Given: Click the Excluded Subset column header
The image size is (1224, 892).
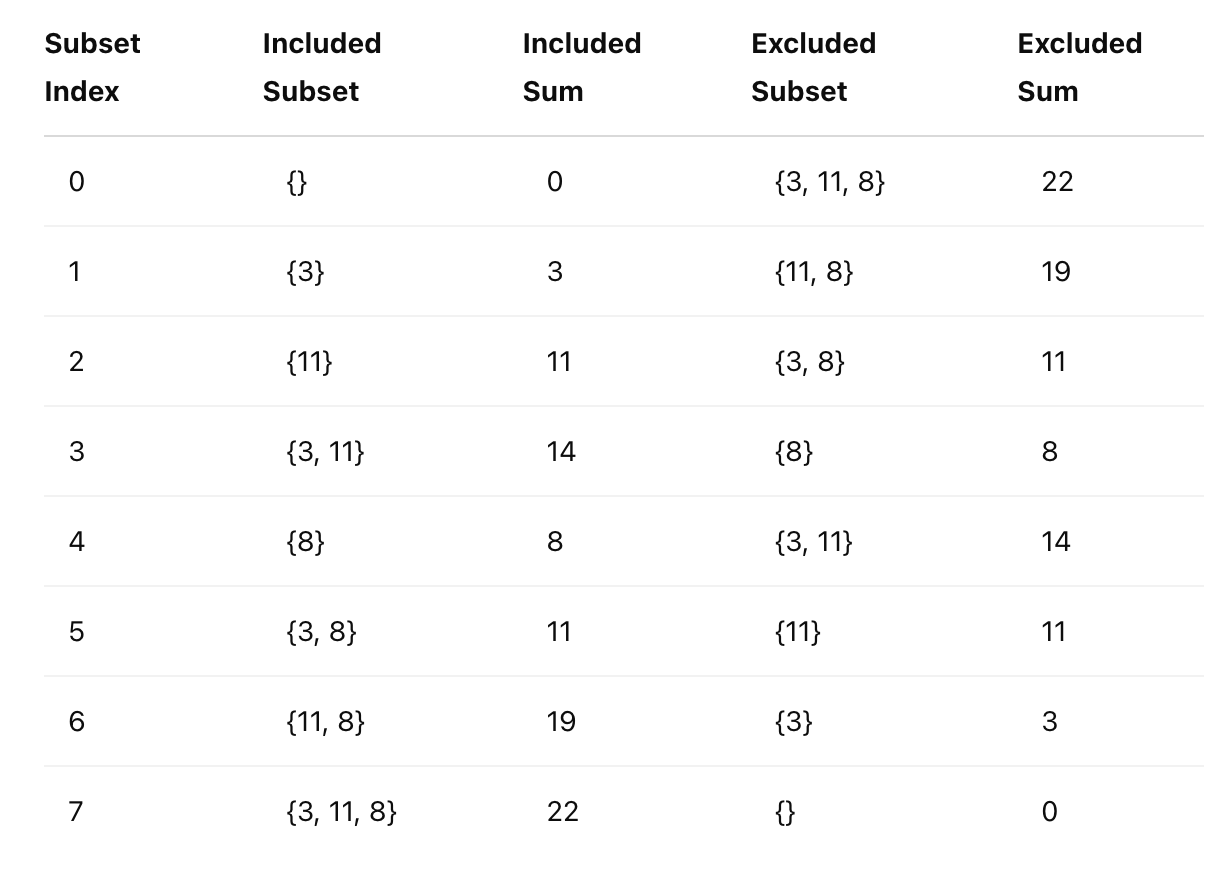Looking at the screenshot, I should pos(814,68).
